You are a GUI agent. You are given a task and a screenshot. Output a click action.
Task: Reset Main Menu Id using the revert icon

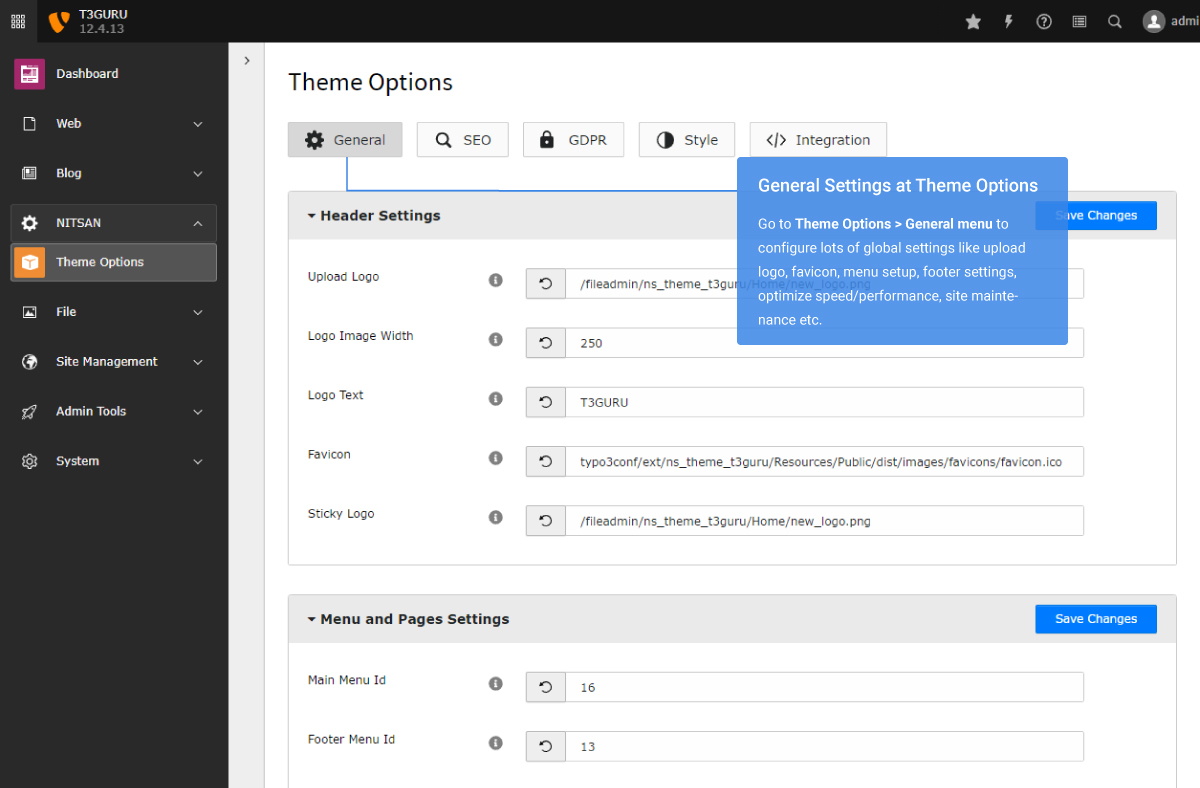(x=545, y=687)
